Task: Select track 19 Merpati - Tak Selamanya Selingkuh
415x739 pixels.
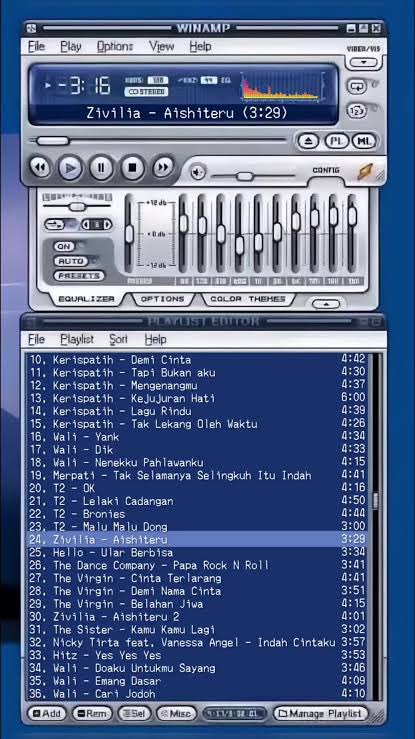Action: click(196, 476)
